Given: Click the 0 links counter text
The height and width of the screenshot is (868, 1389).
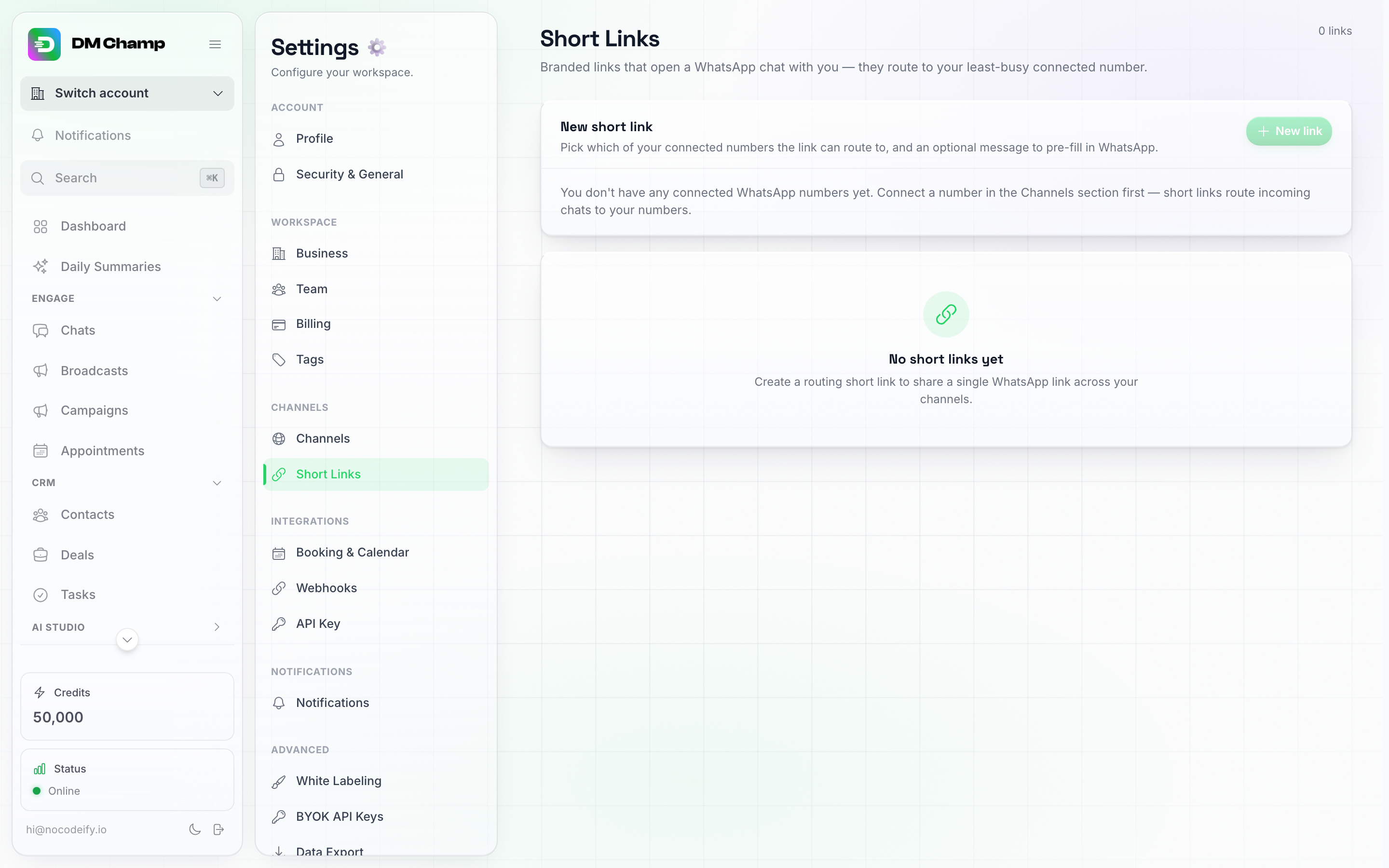Looking at the screenshot, I should coord(1335,31).
